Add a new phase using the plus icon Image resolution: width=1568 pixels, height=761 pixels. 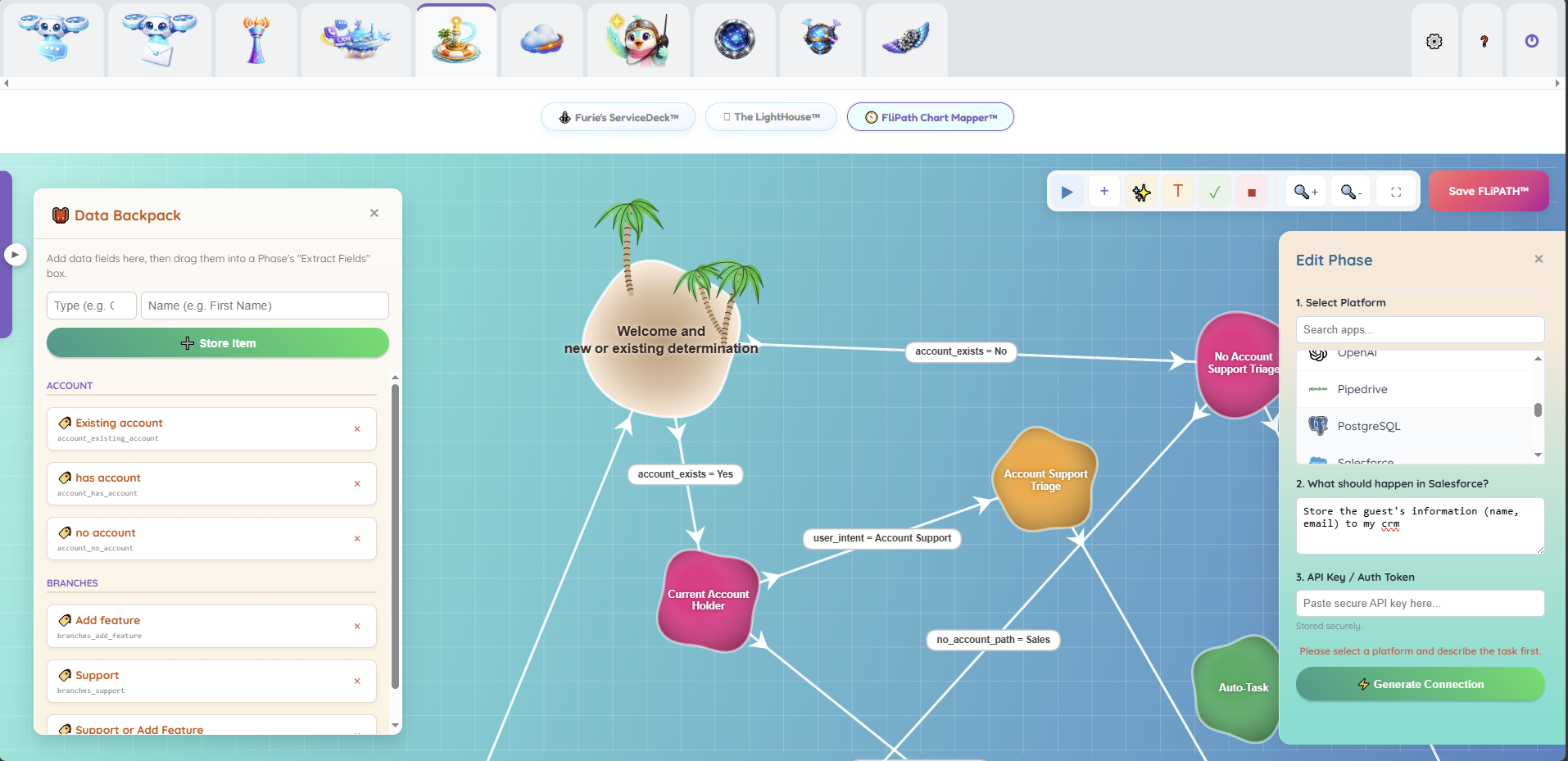pyautogui.click(x=1104, y=191)
